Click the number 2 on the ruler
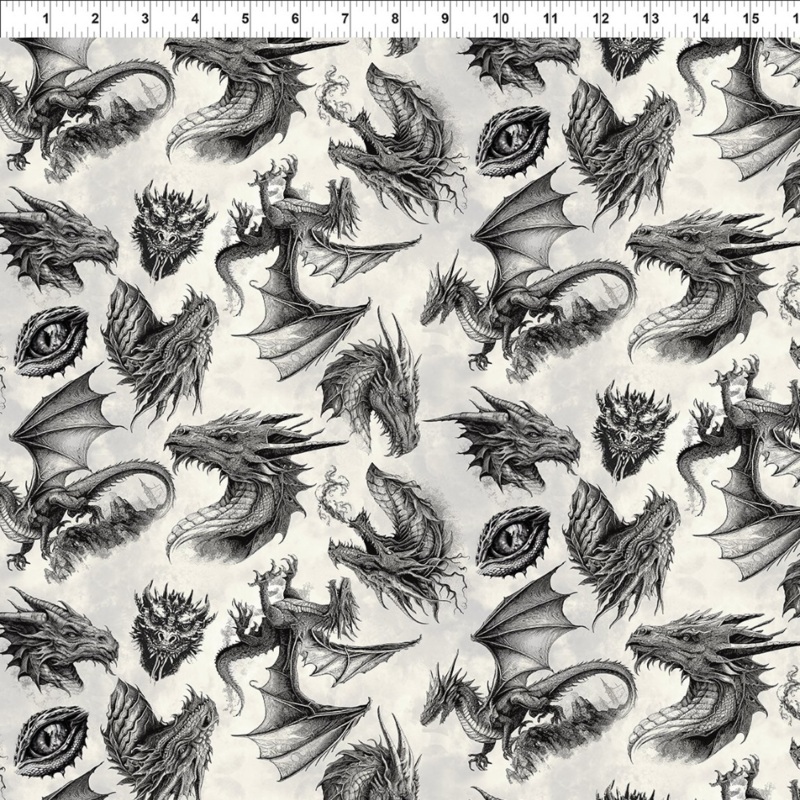Screen dimensions: 800x800 pos(94,19)
